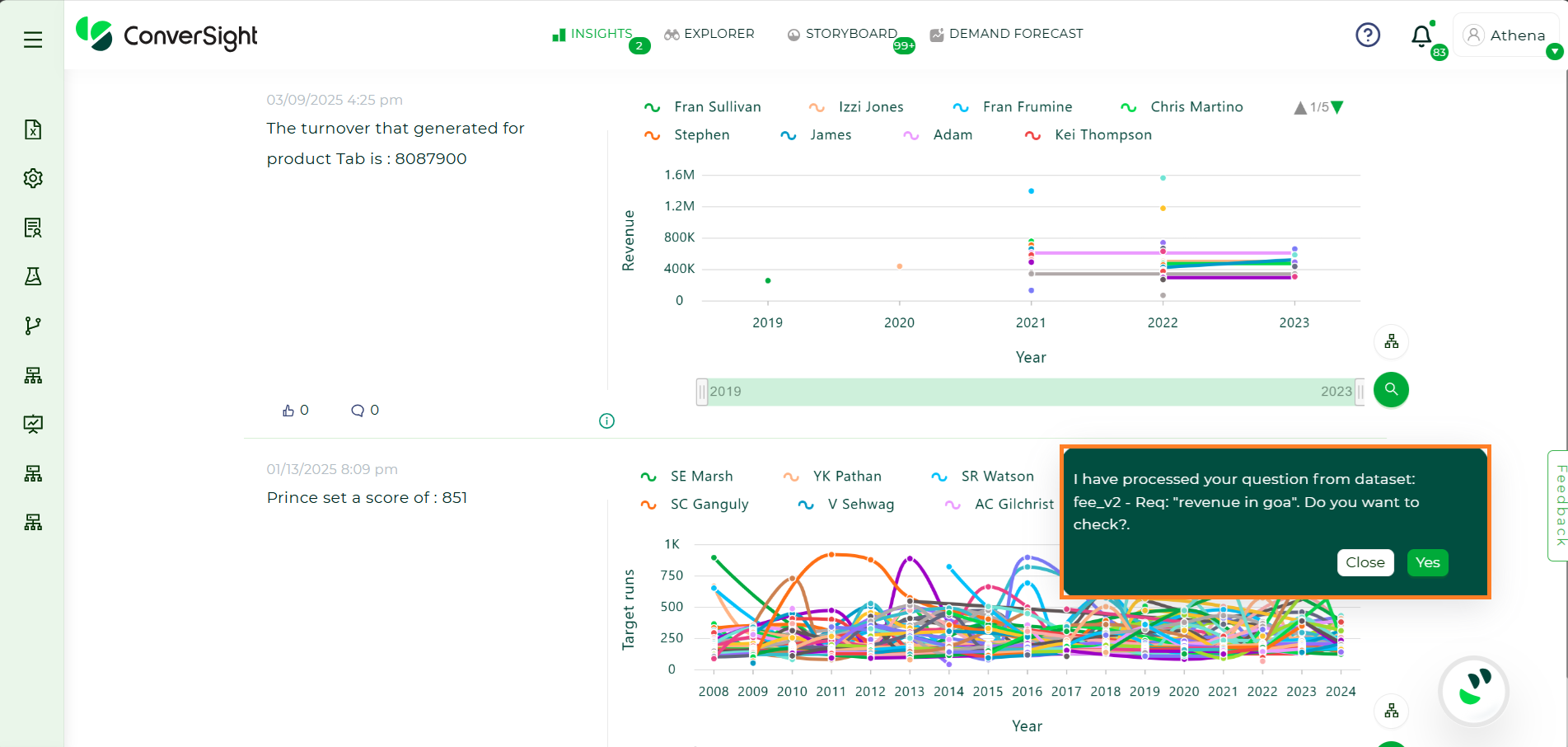
Task: Click Close in the processed question popup
Action: click(x=1365, y=562)
